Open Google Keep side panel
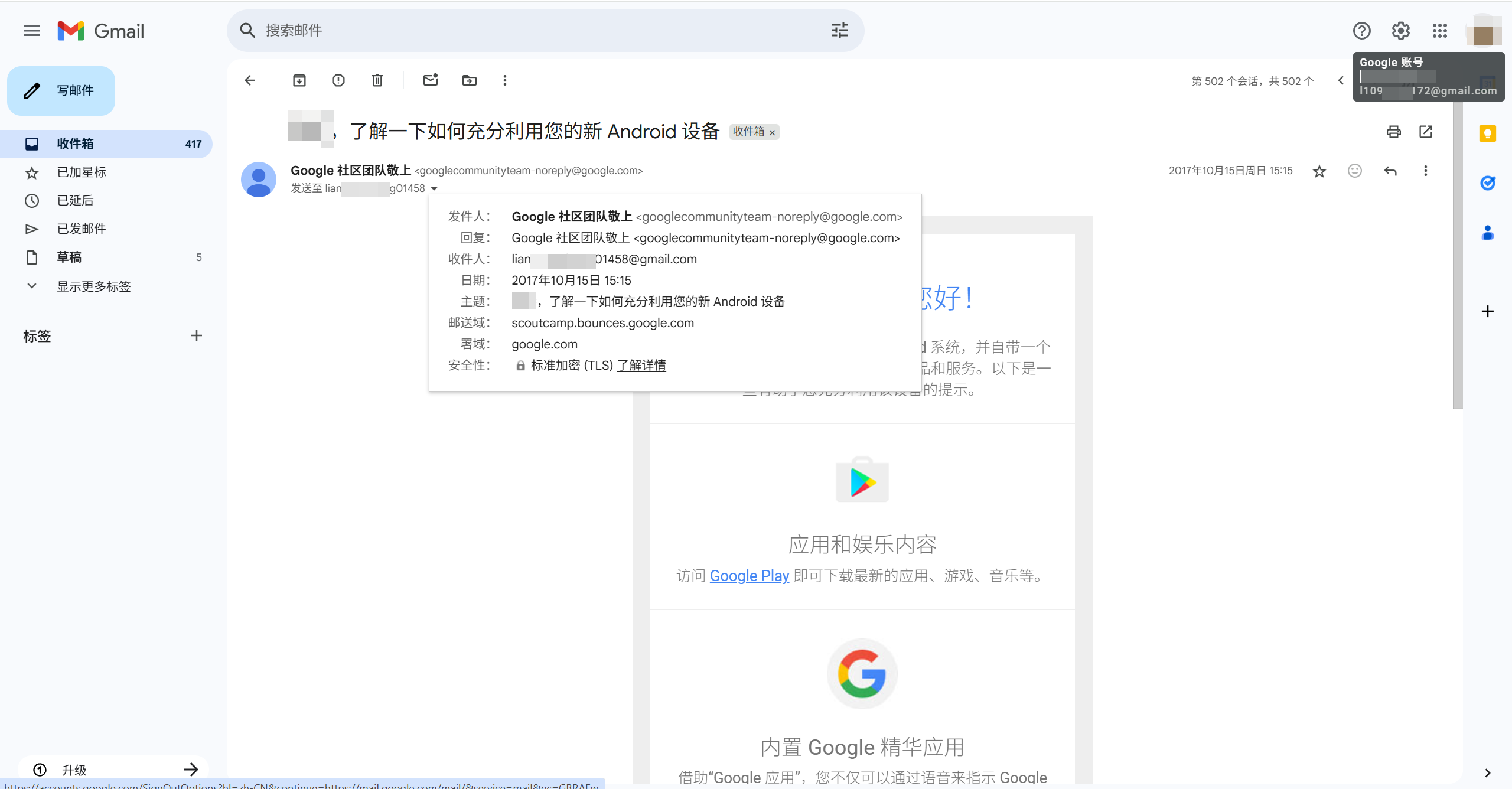Screen dimensions: 1512x789 [x=1488, y=134]
